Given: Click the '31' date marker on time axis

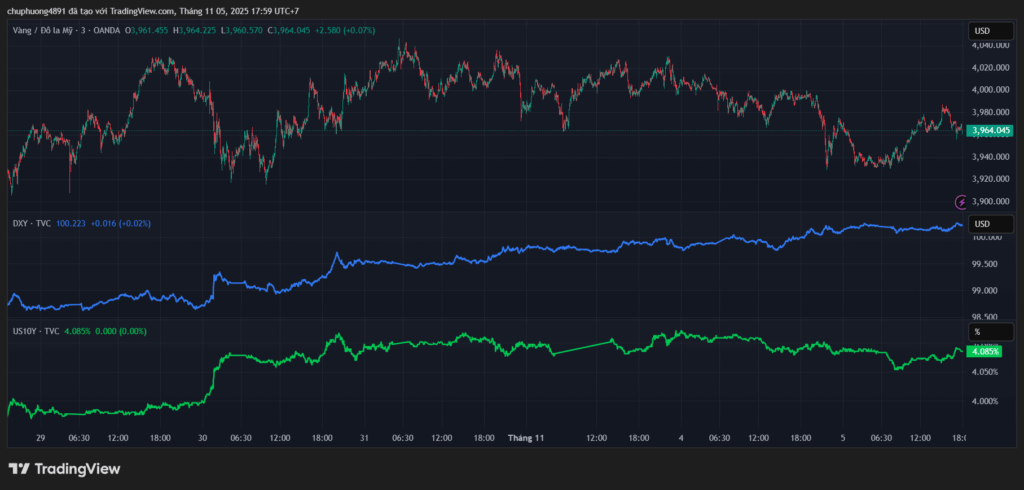Looking at the screenshot, I should 365,438.
